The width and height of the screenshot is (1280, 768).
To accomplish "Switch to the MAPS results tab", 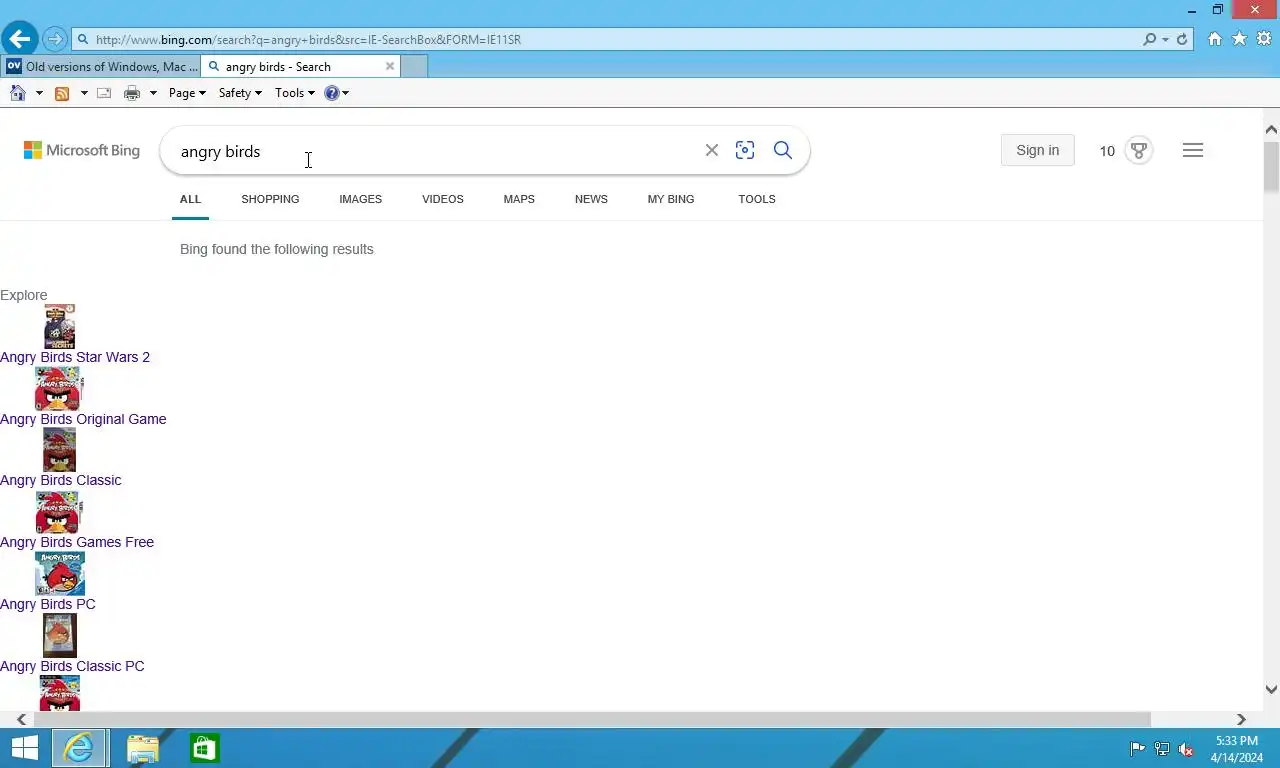I will [519, 199].
